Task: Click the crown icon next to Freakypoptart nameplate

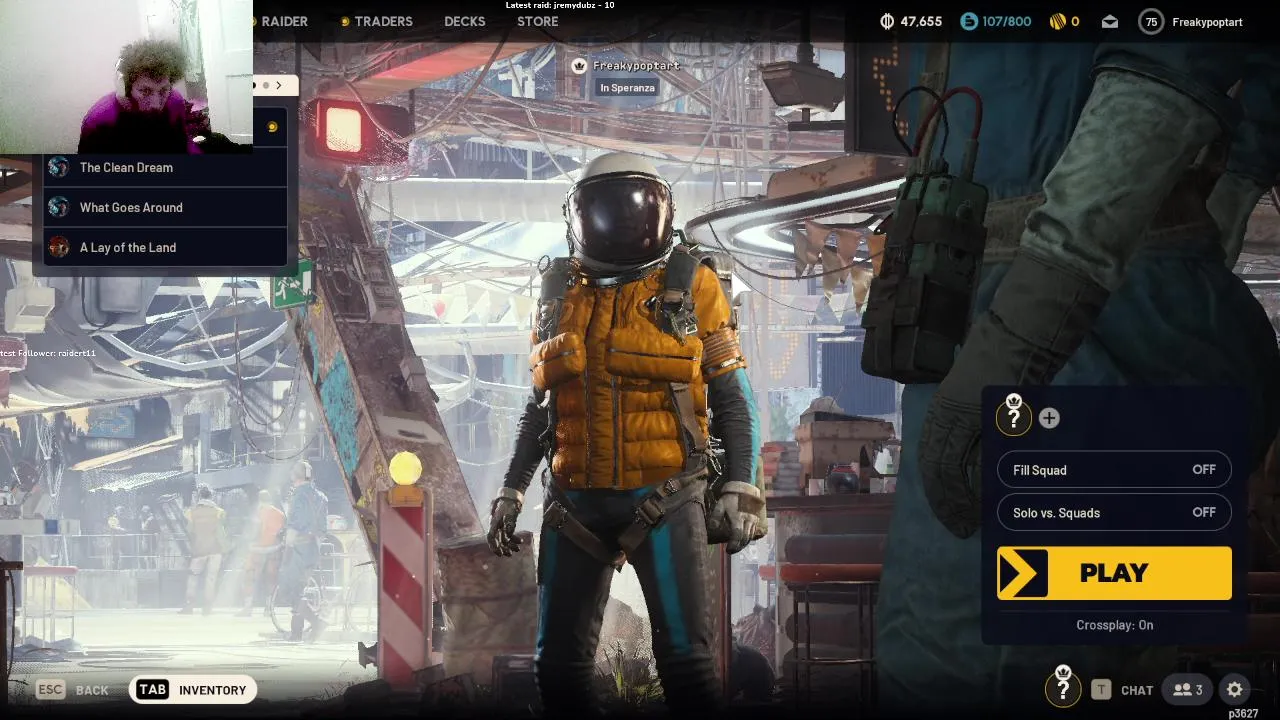Action: (579, 66)
